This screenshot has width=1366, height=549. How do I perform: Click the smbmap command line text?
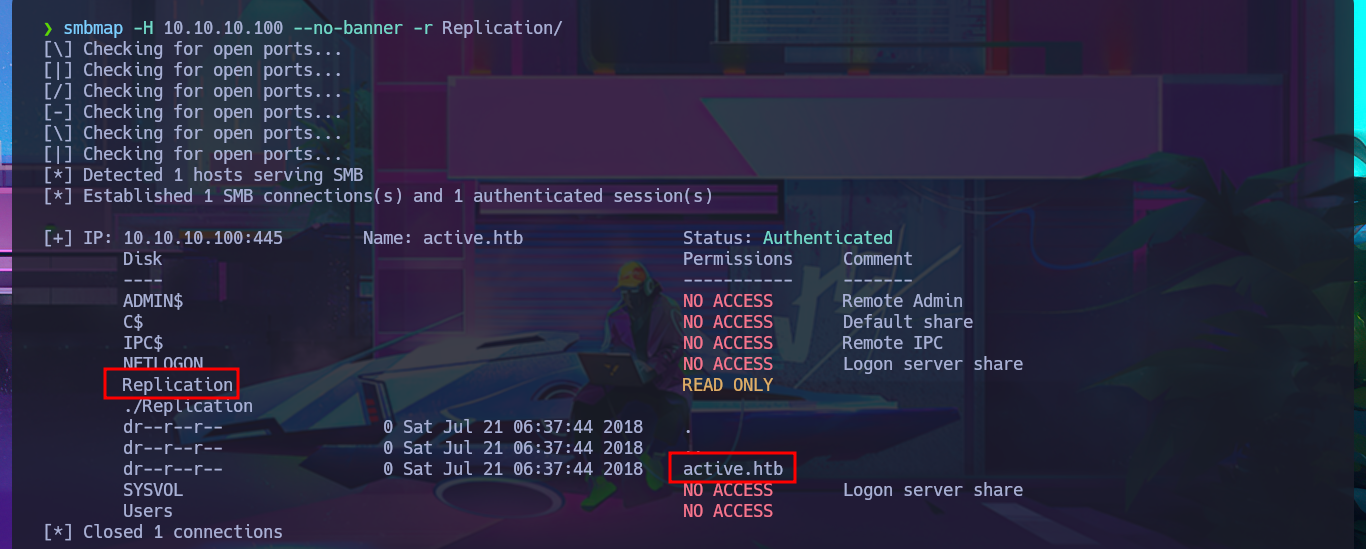tap(313, 28)
